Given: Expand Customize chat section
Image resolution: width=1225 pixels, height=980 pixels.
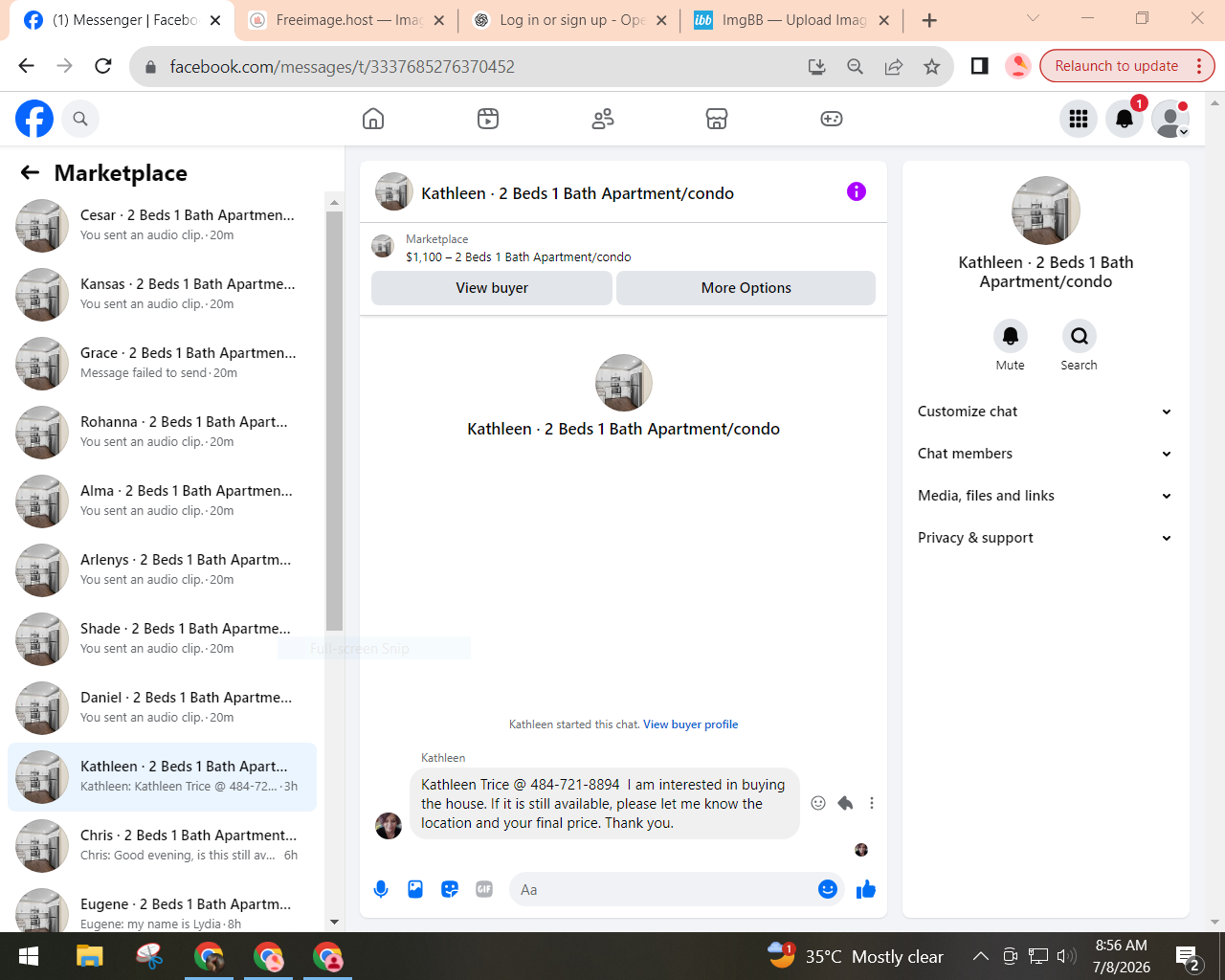Looking at the screenshot, I should click(1045, 412).
